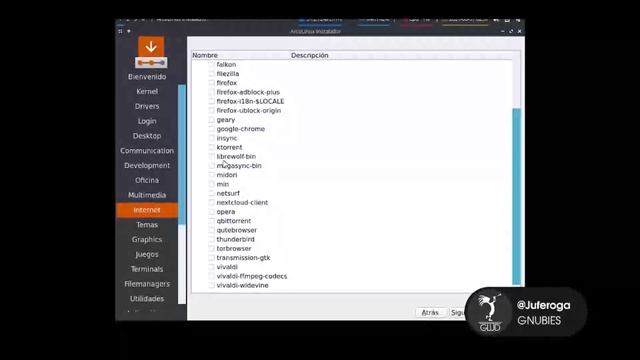
Task: Click the Descripción column header
Action: (401, 55)
